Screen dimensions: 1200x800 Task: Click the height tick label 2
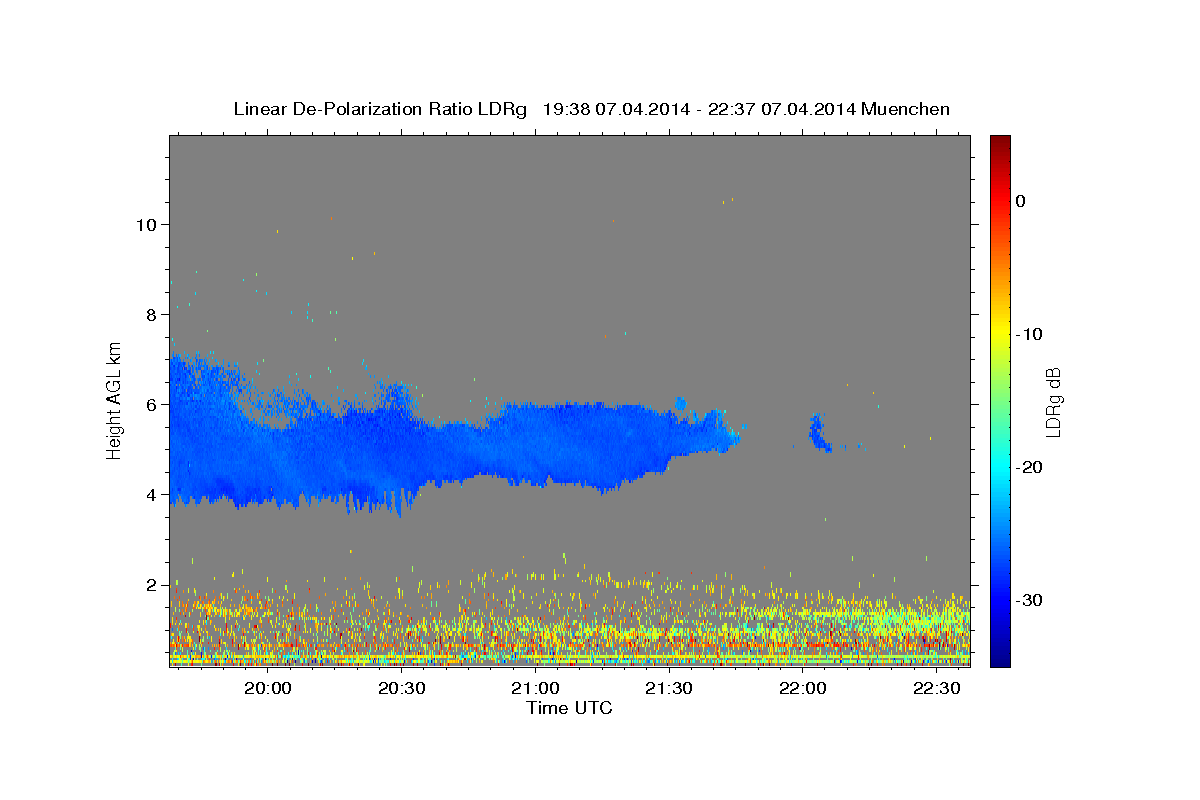coord(154,584)
